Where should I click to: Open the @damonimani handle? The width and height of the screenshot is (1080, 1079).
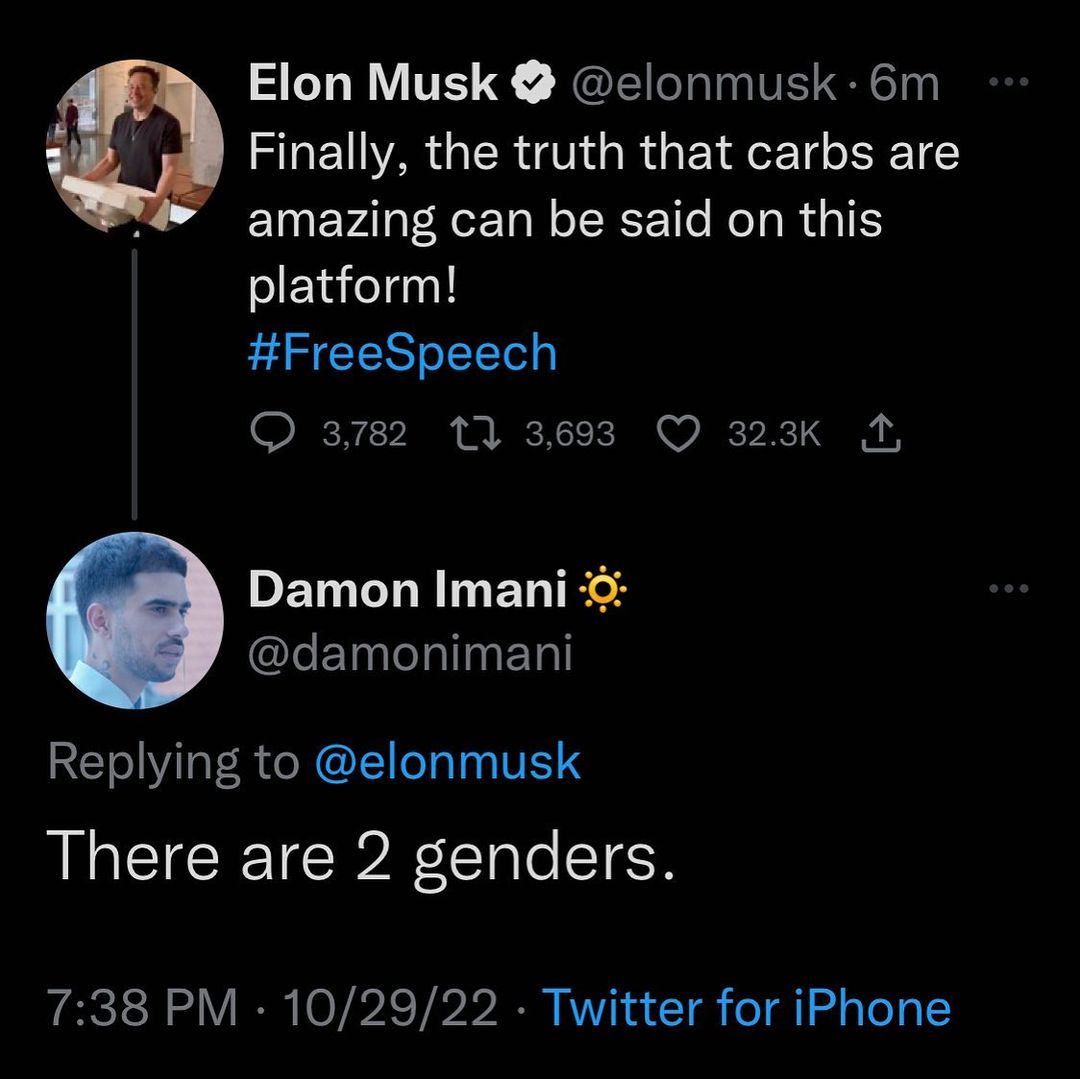click(x=410, y=653)
